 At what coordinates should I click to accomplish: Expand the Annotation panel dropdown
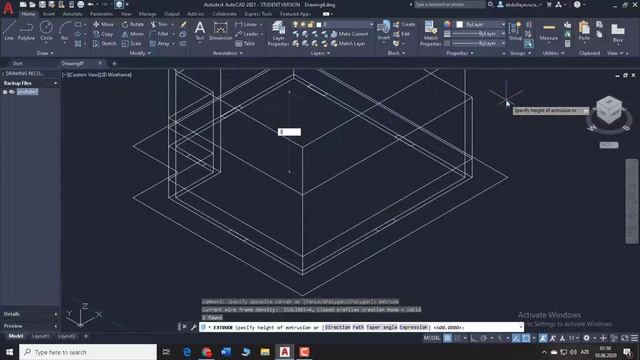[227, 53]
